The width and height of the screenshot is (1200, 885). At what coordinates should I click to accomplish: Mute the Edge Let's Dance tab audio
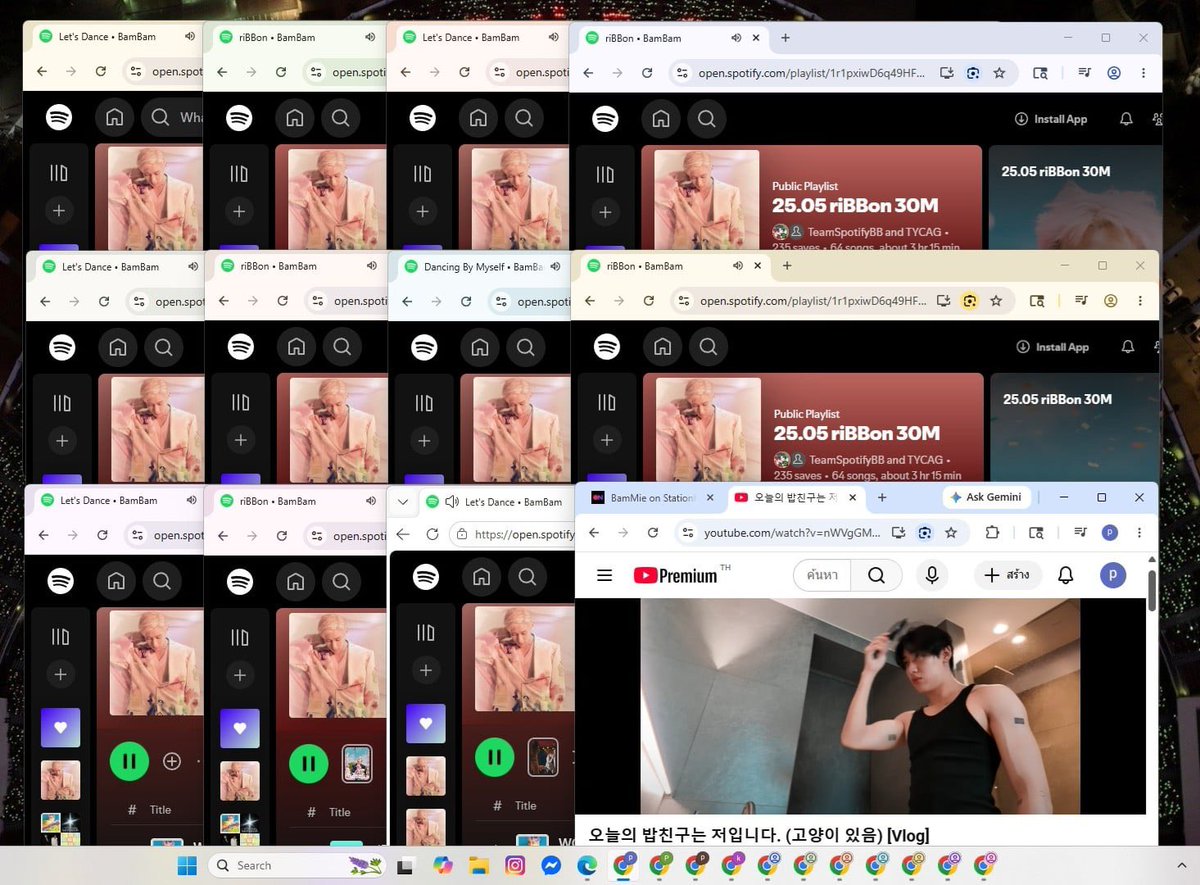point(451,502)
